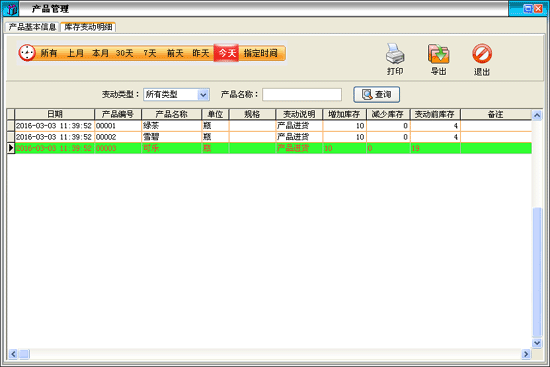Open the 变动类型 dropdown list
This screenshot has width=550, height=367.
[203, 94]
